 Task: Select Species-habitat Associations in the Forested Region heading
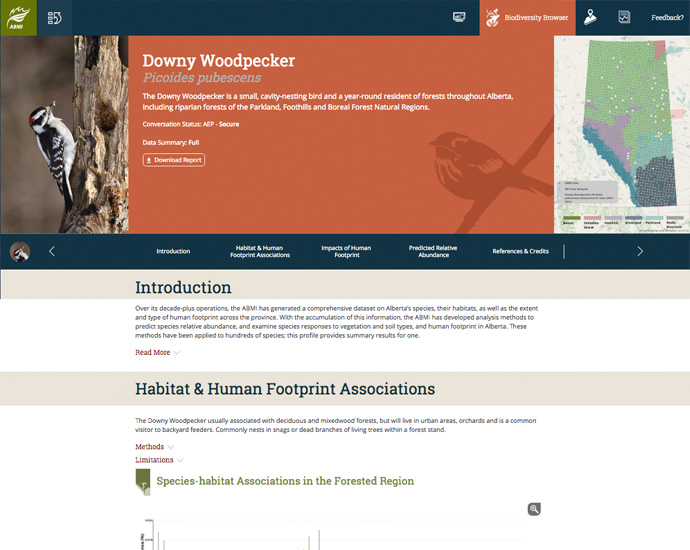point(285,481)
